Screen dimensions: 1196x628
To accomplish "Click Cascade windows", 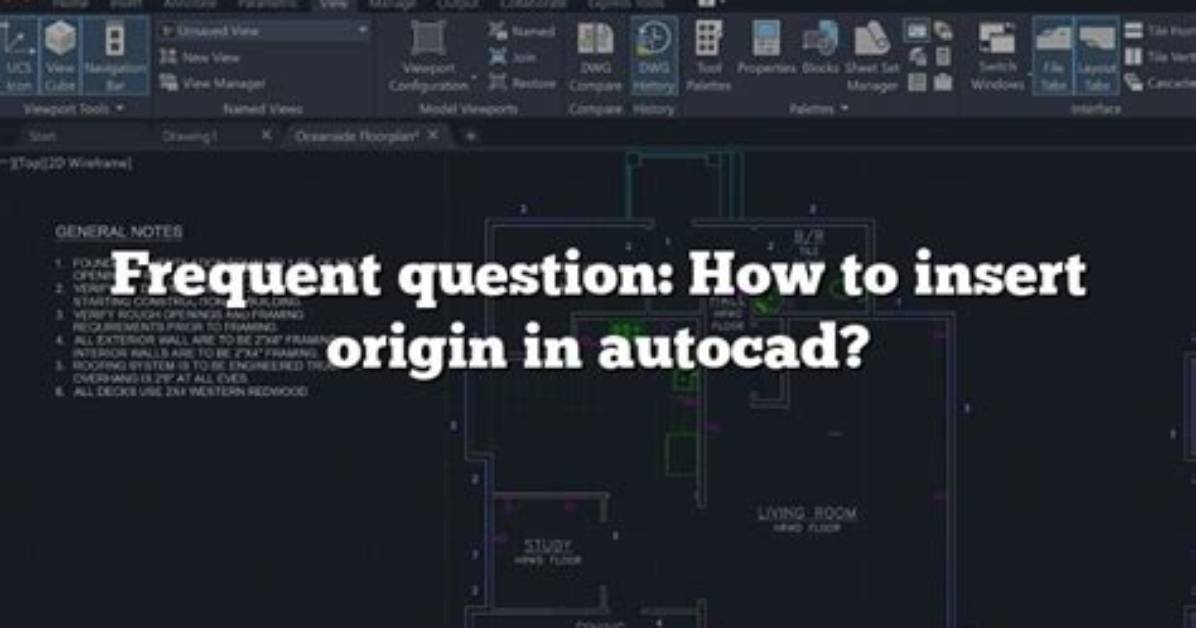I will click(1160, 83).
